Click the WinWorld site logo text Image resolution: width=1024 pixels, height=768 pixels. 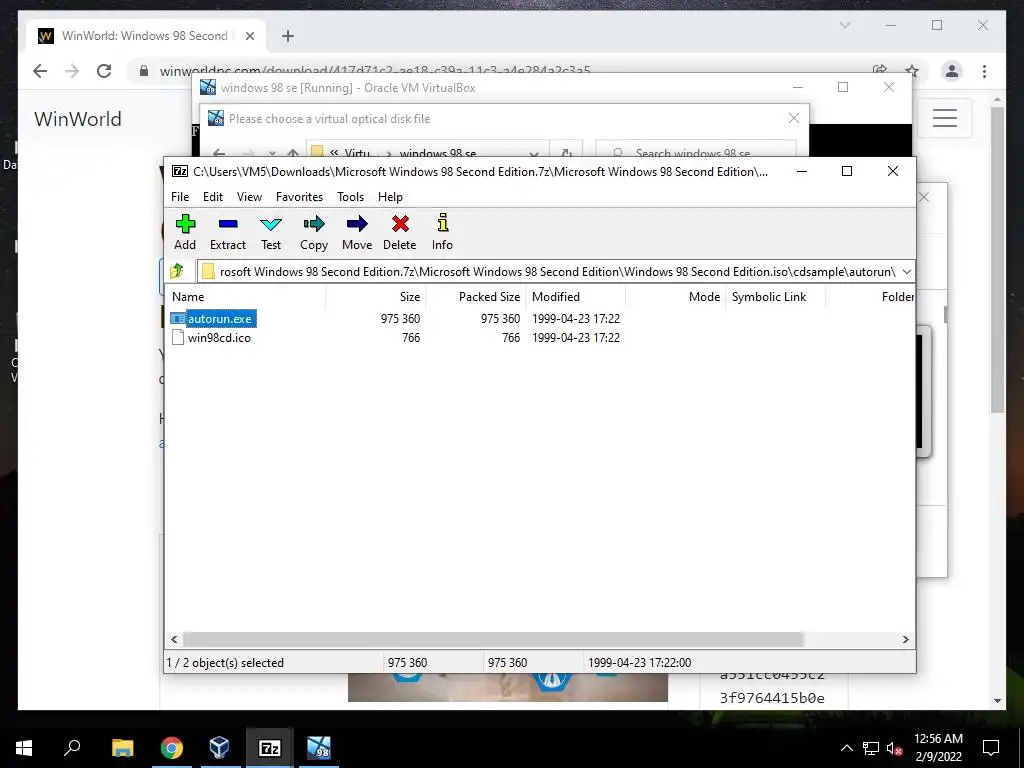78,119
